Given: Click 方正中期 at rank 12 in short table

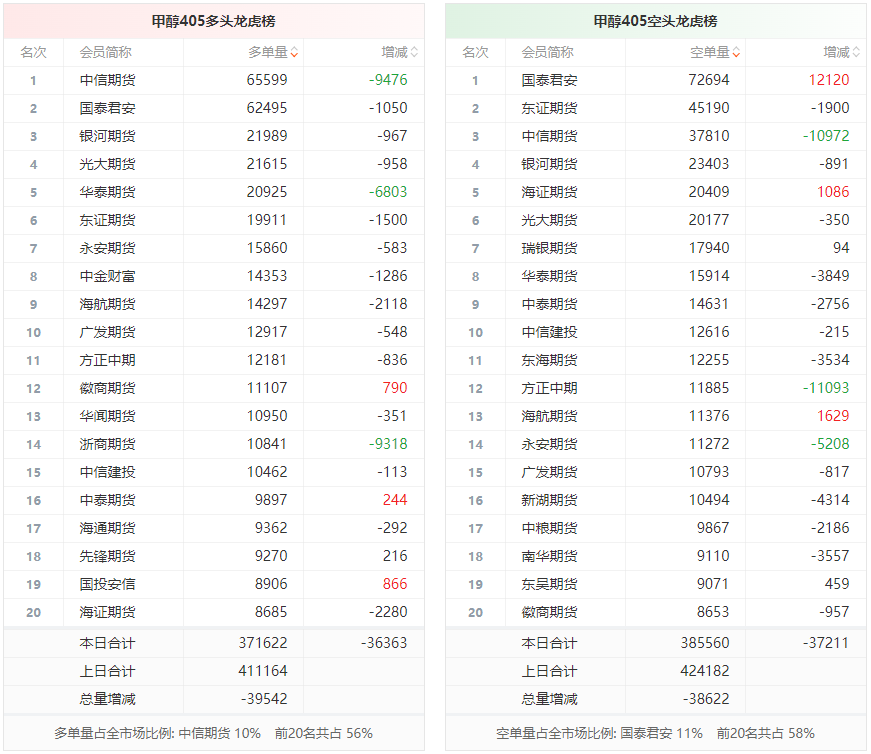Looking at the screenshot, I should (x=550, y=388).
